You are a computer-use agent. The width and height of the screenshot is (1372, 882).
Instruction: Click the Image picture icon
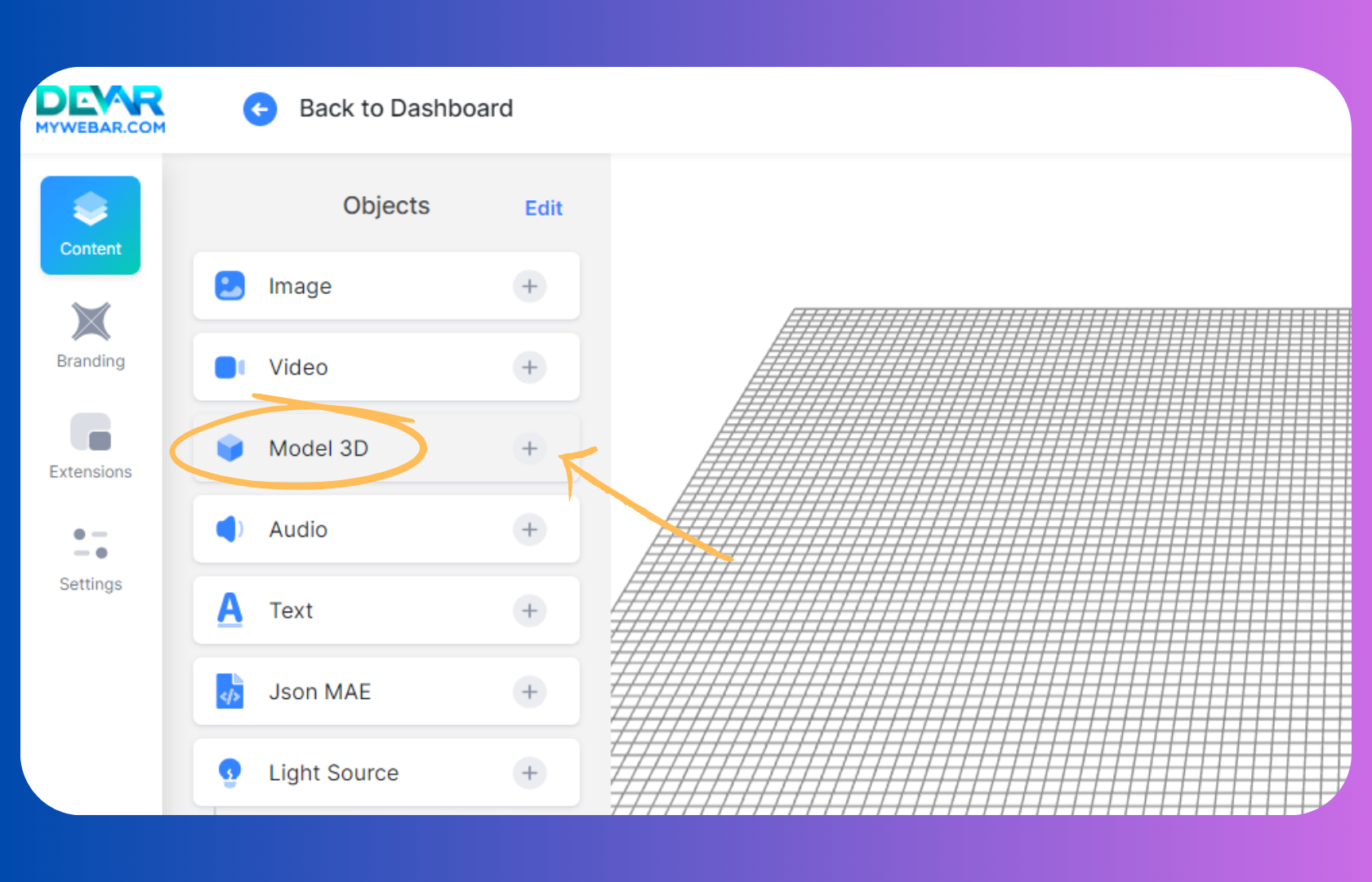tap(229, 286)
